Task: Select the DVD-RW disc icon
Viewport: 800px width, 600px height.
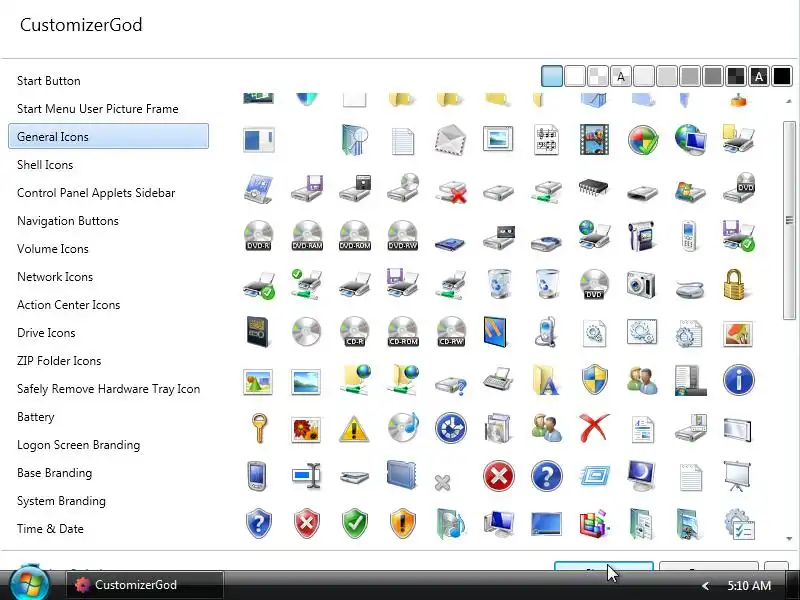Action: (403, 236)
